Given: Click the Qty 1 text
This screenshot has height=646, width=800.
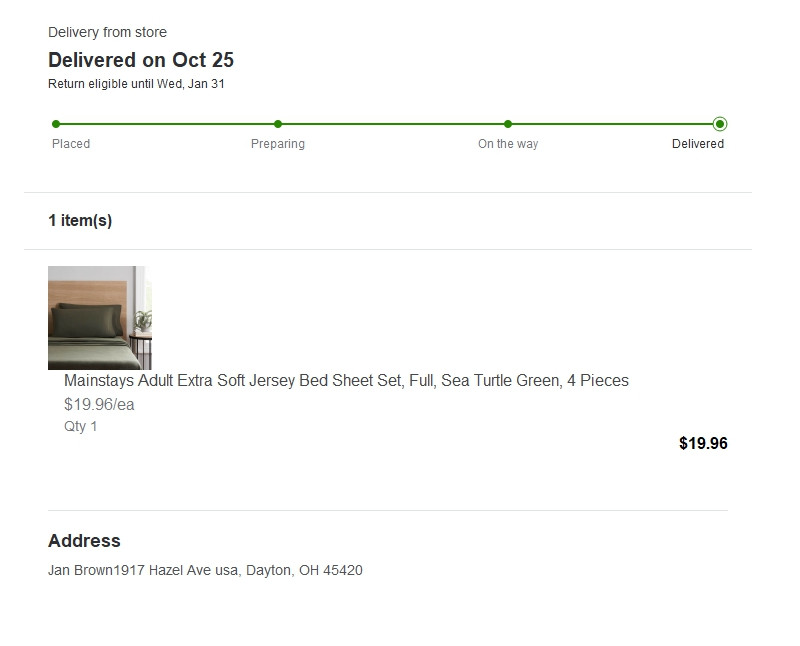Looking at the screenshot, I should click(x=80, y=426).
